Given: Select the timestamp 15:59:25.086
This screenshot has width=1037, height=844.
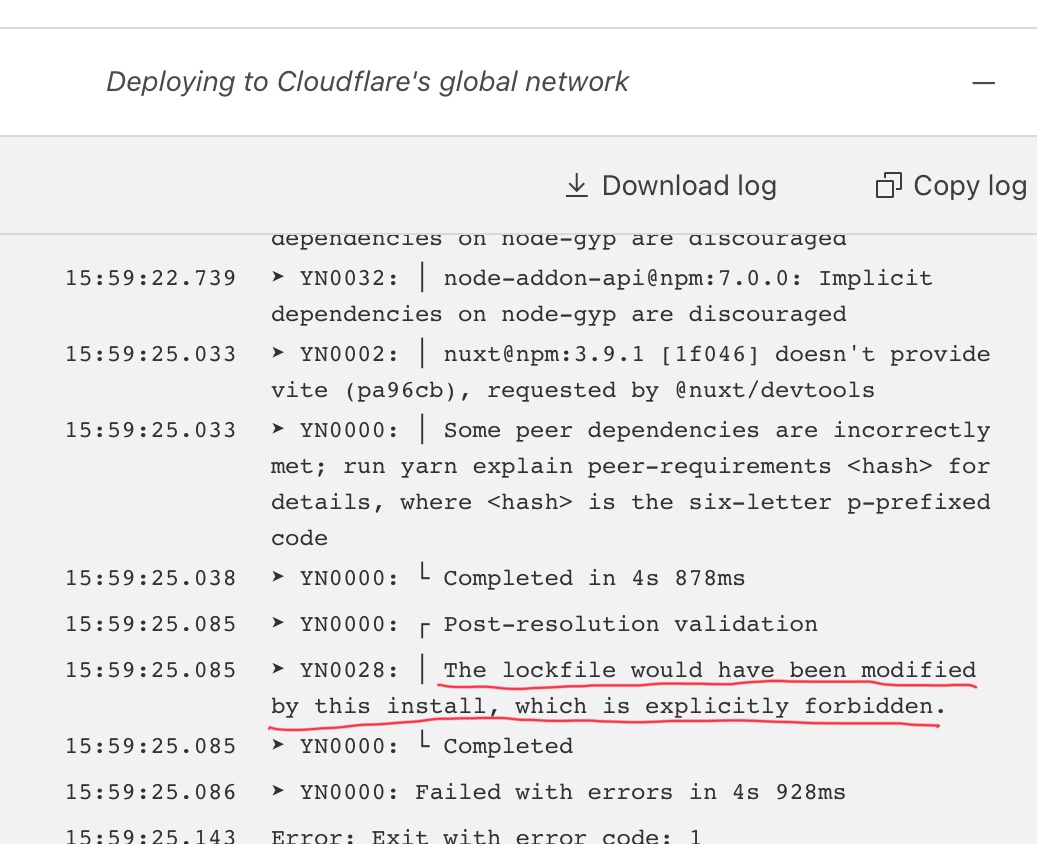Looking at the screenshot, I should 150,792.
